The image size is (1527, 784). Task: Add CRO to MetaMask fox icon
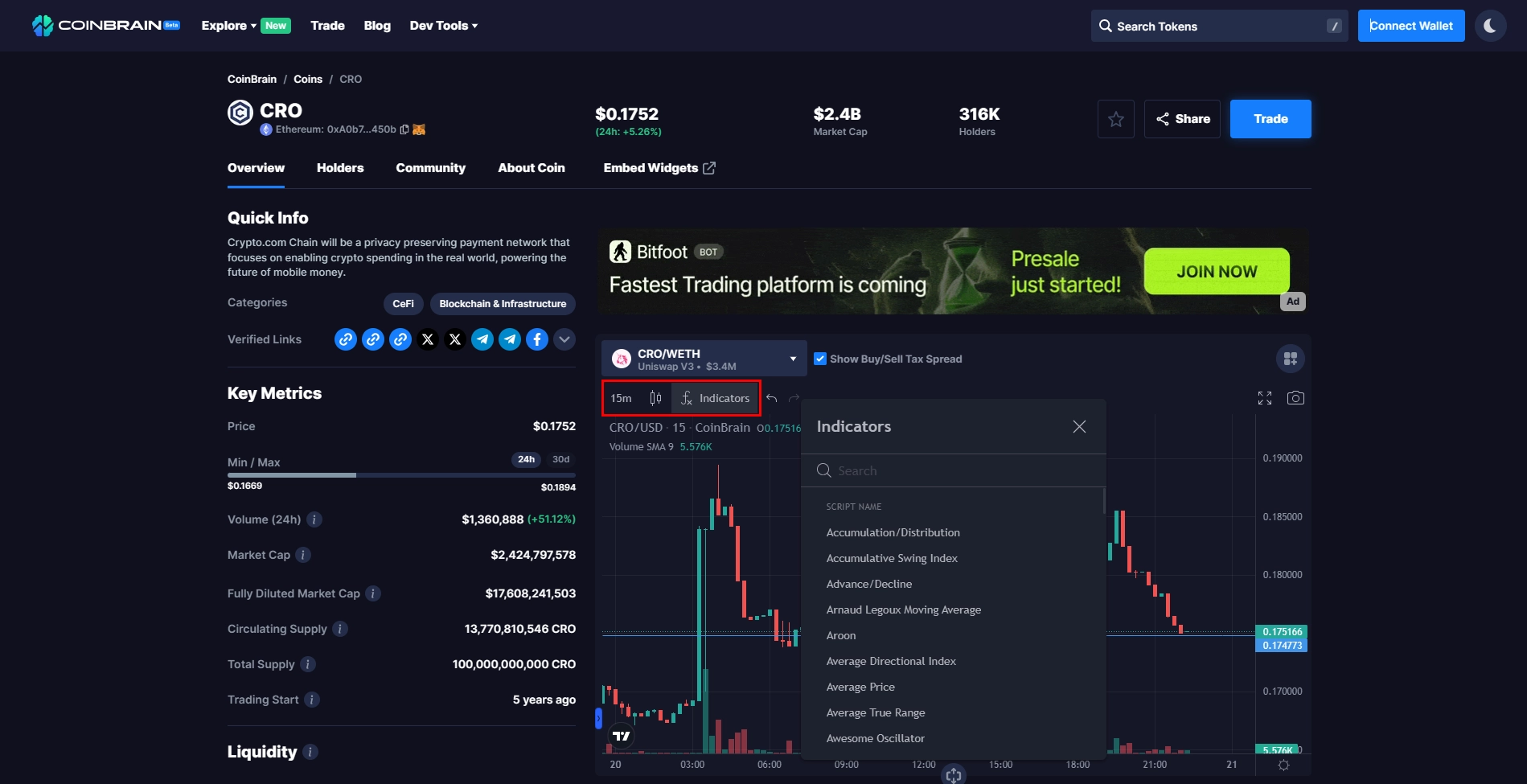pos(419,129)
